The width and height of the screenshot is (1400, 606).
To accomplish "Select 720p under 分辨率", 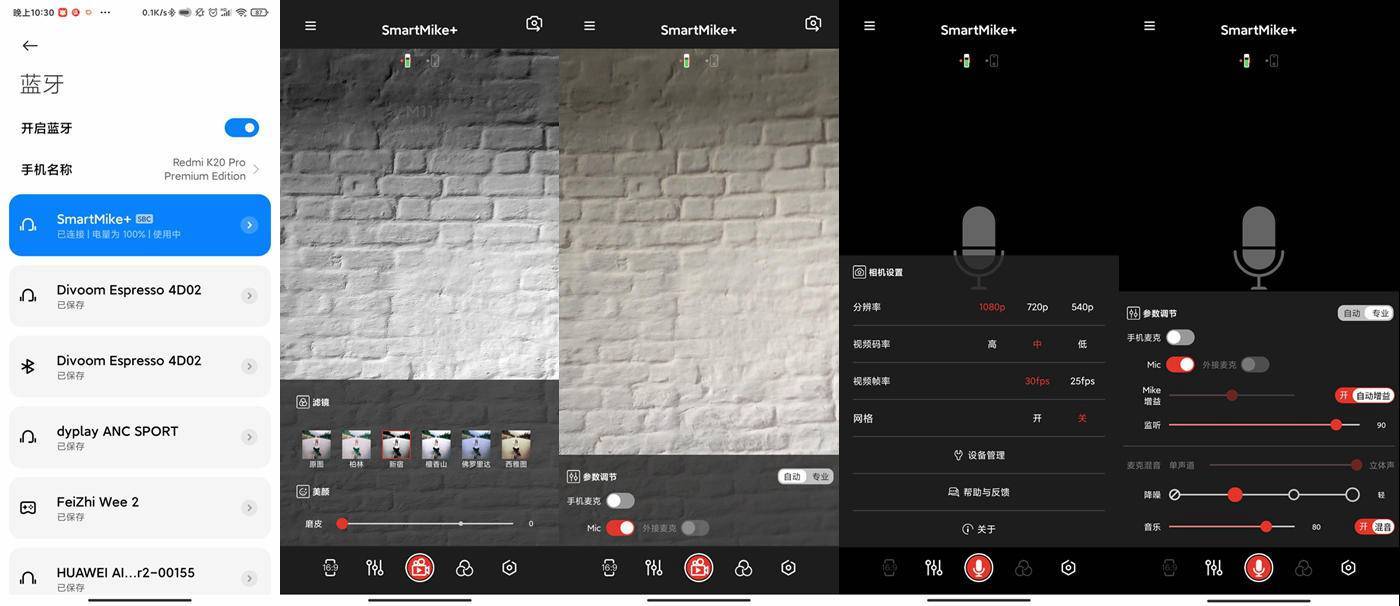I will click(x=1037, y=307).
